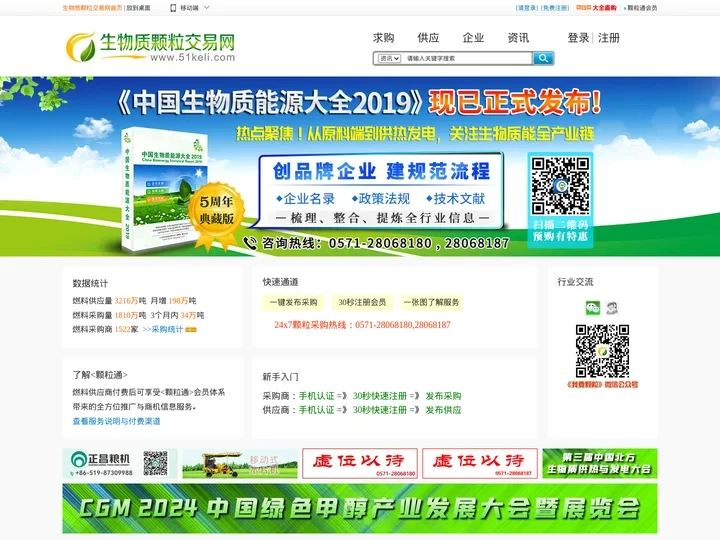Click 政策法规 in the banner

(381, 199)
